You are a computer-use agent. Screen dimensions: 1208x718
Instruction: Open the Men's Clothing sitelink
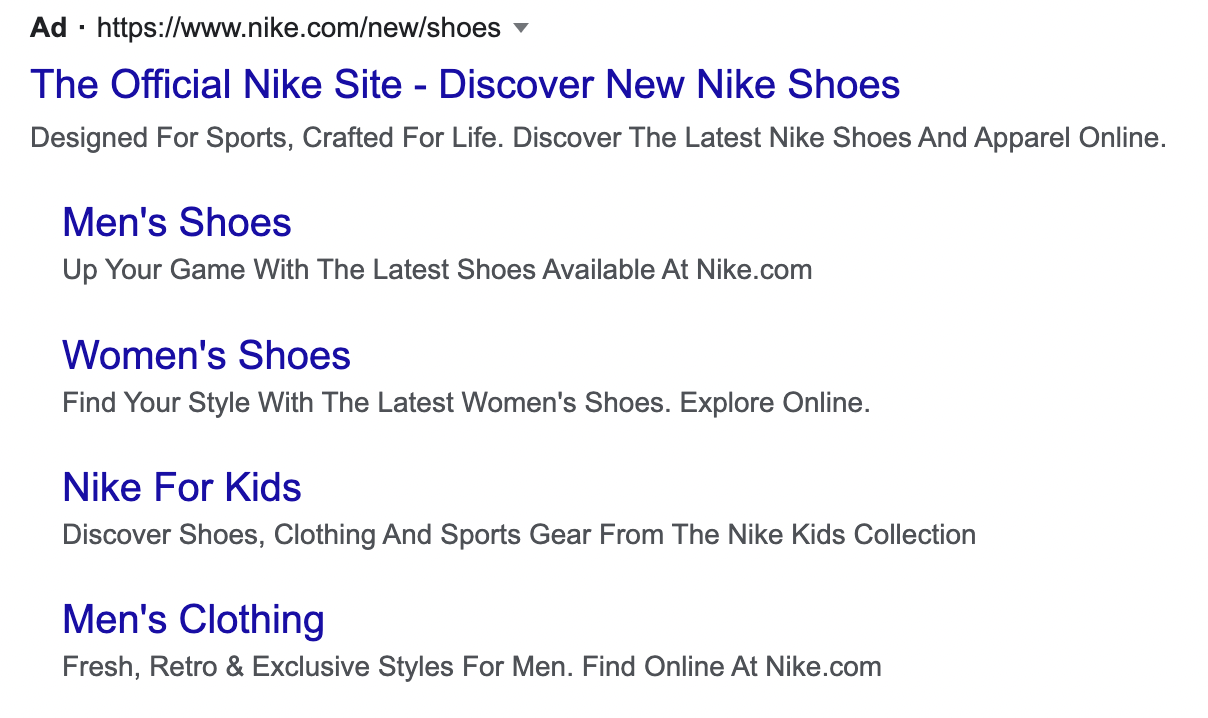click(193, 619)
